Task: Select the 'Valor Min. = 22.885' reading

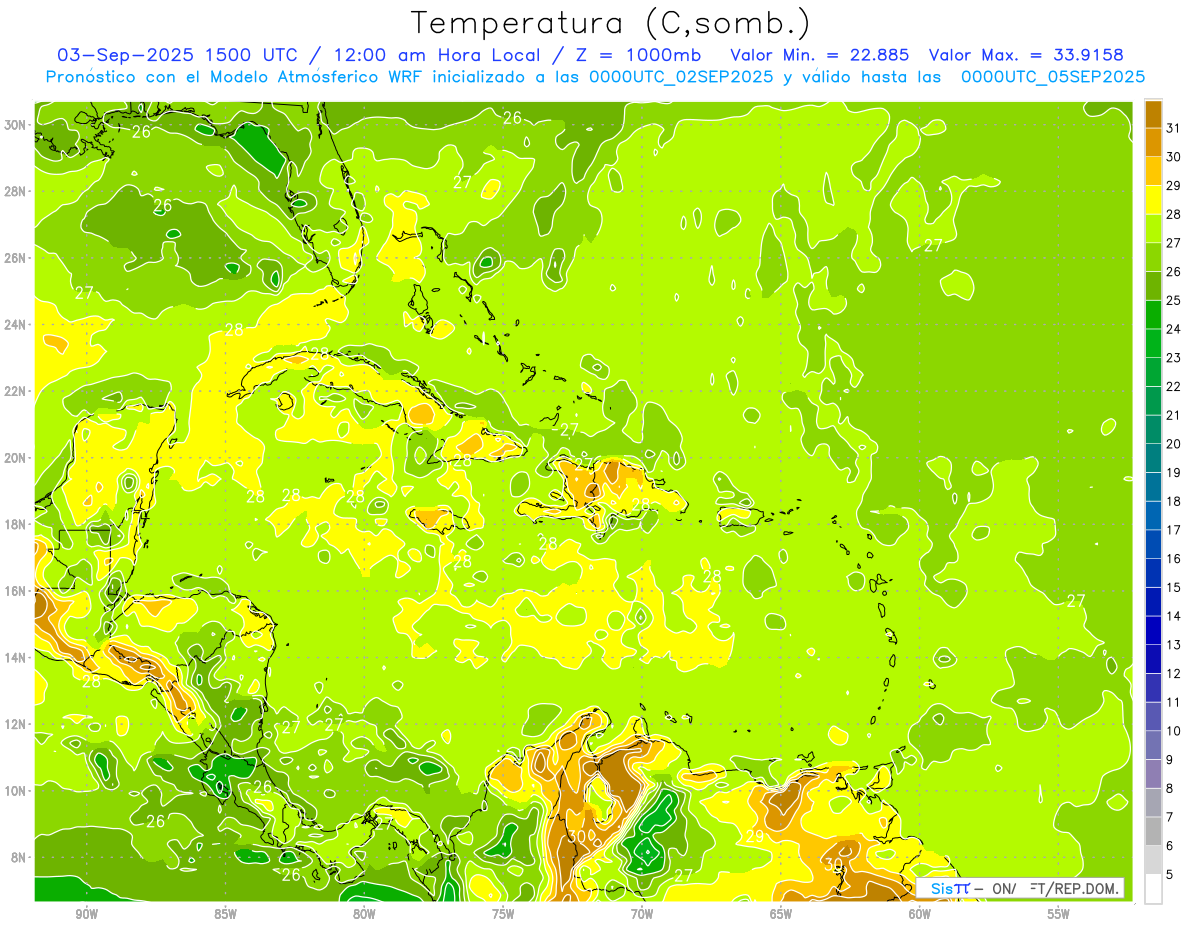Action: click(x=820, y=55)
